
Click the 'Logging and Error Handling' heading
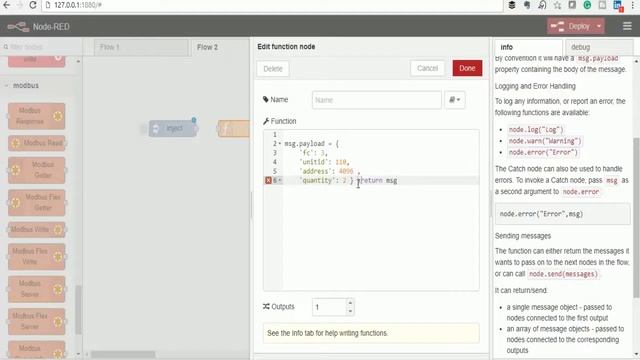535,86
